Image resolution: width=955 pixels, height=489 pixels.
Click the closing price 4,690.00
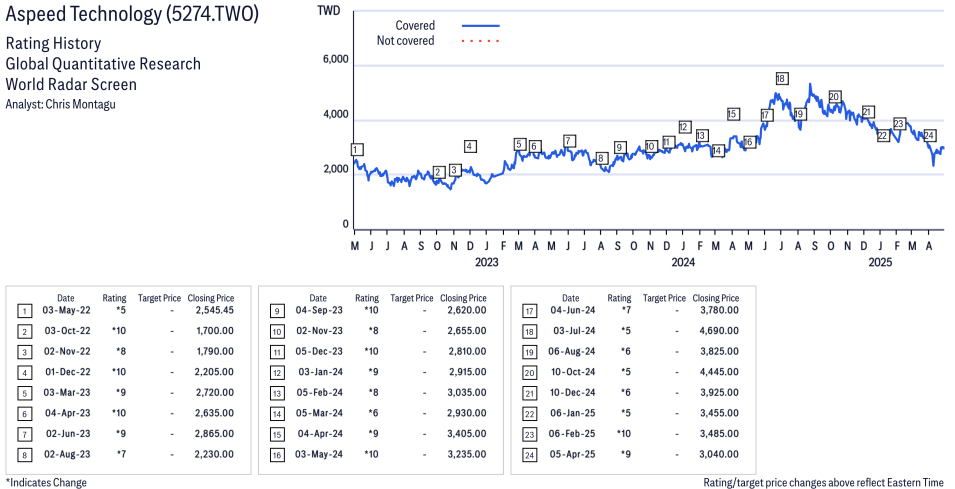click(x=719, y=331)
